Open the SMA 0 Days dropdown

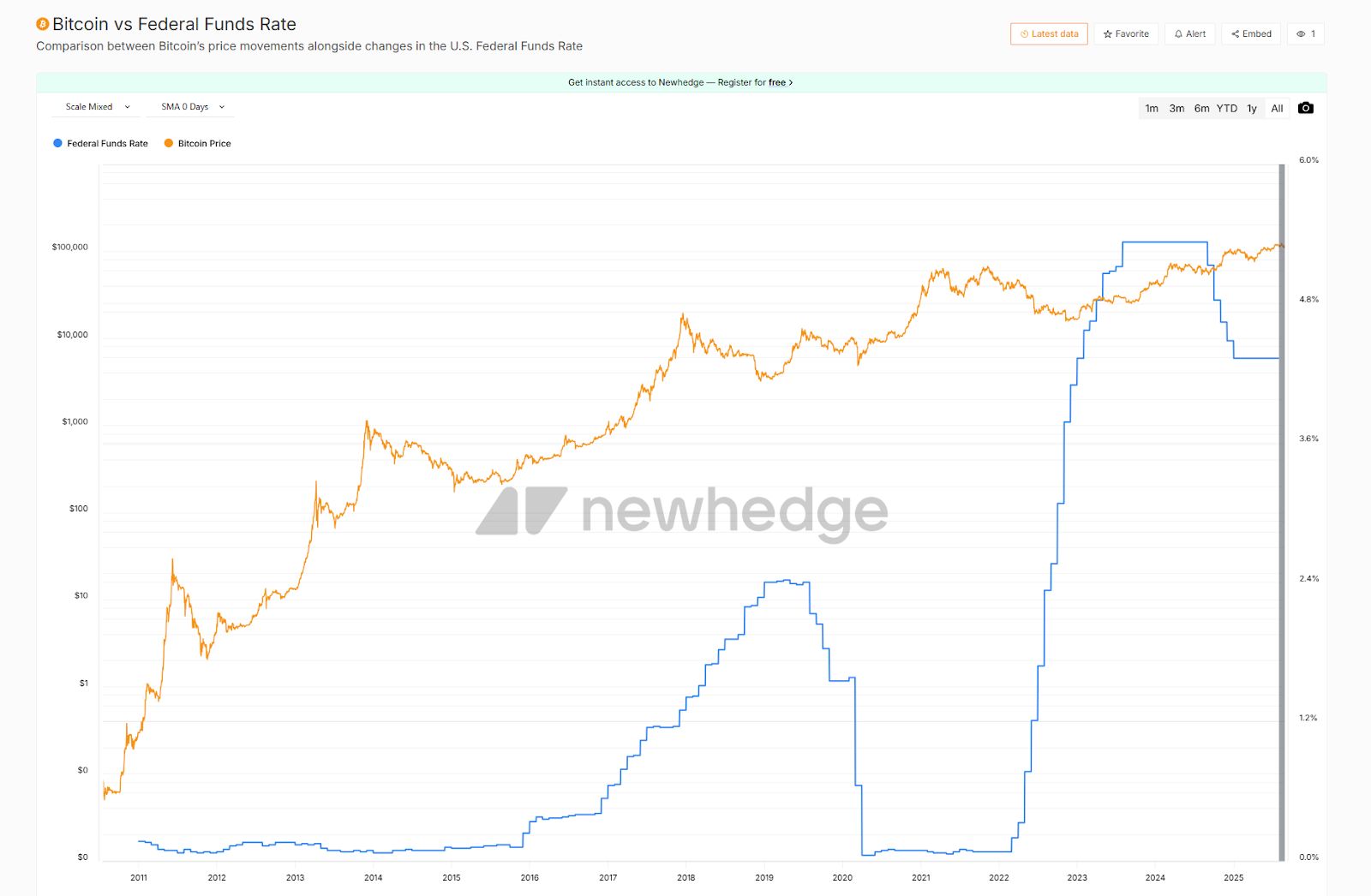(x=193, y=107)
